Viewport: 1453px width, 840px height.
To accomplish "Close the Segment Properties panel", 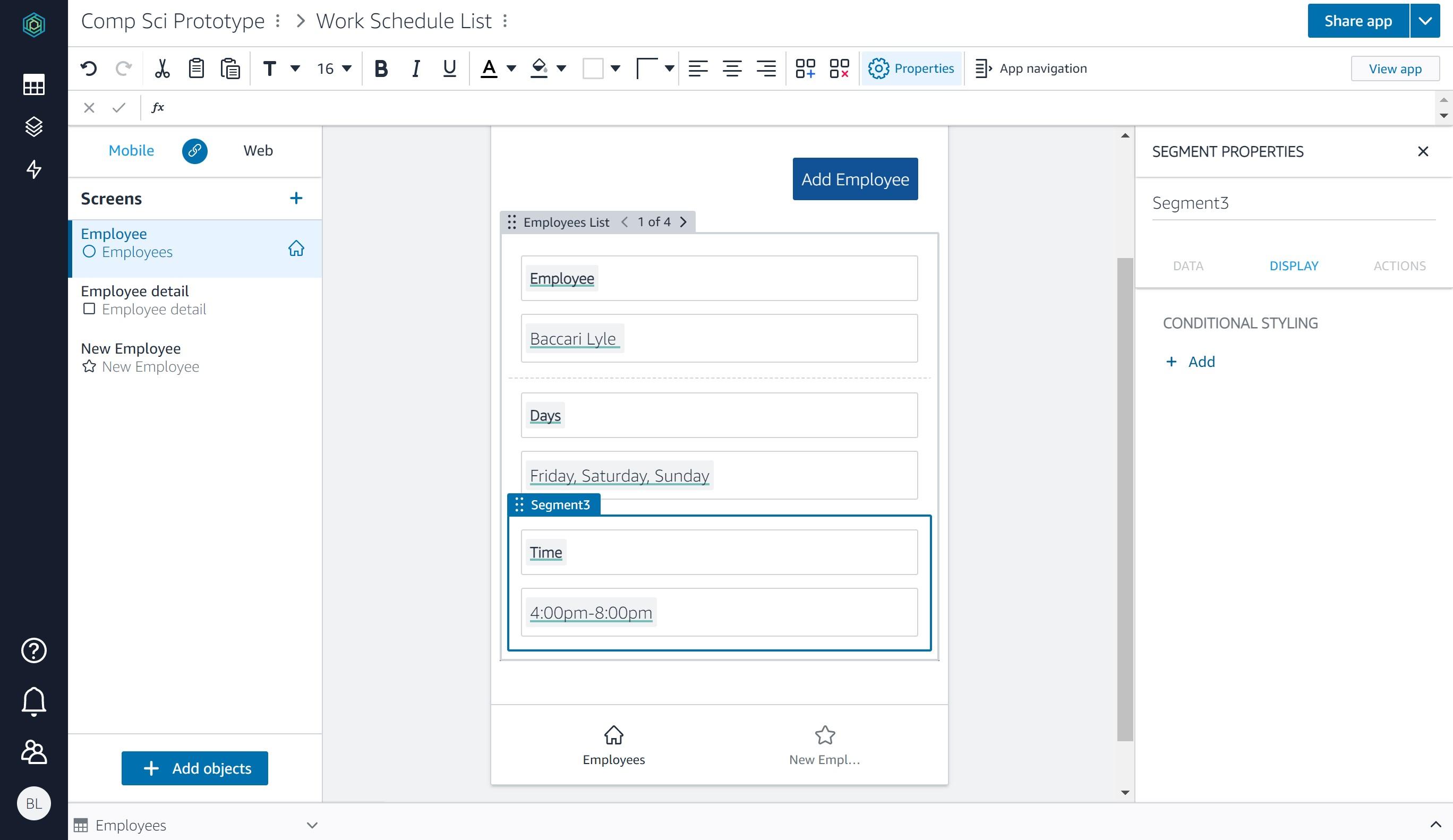I will pos(1422,152).
